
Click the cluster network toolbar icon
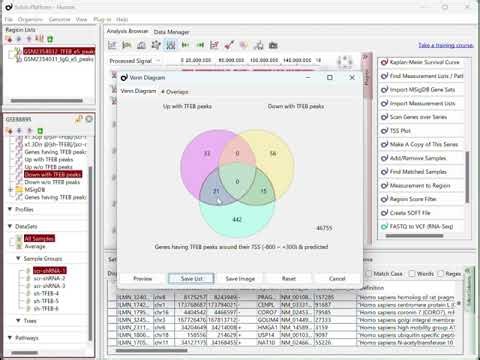coord(156,45)
